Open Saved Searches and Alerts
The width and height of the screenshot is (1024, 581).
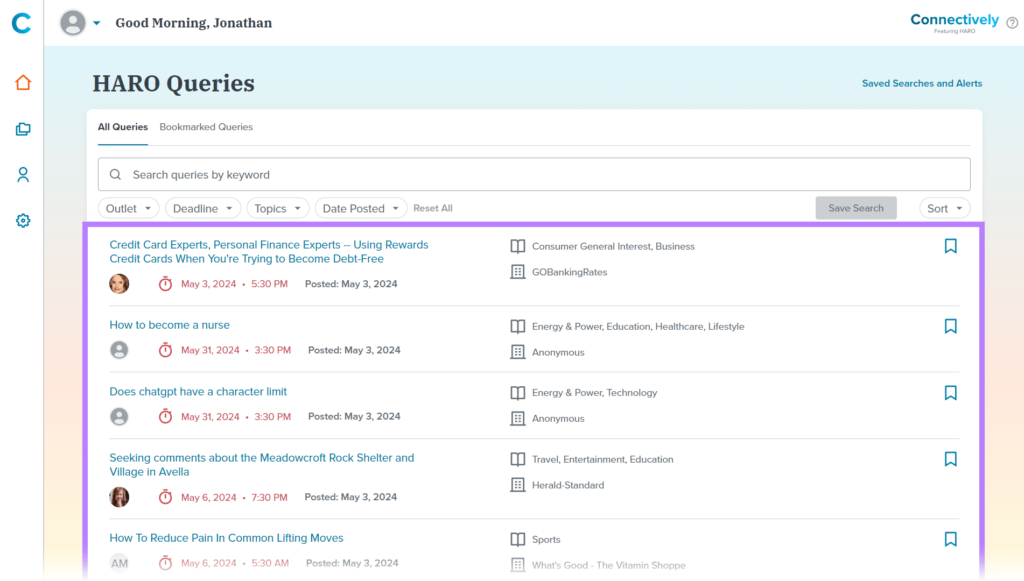922,84
